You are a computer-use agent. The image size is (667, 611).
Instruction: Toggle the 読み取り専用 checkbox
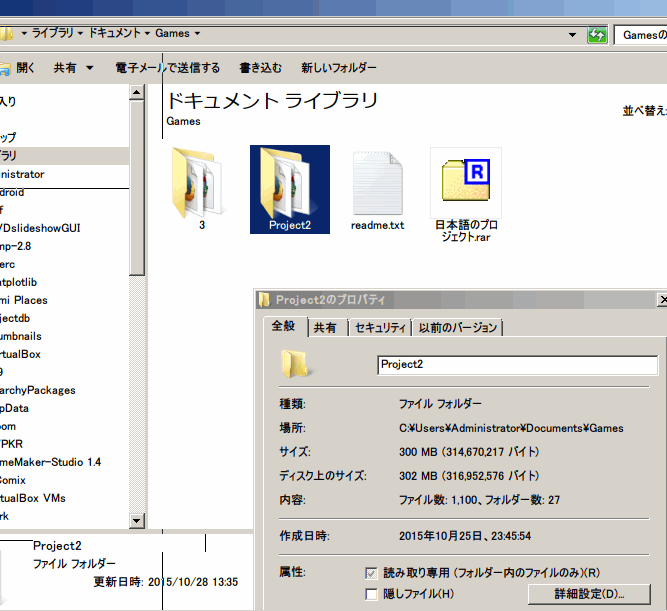pyautogui.click(x=371, y=574)
